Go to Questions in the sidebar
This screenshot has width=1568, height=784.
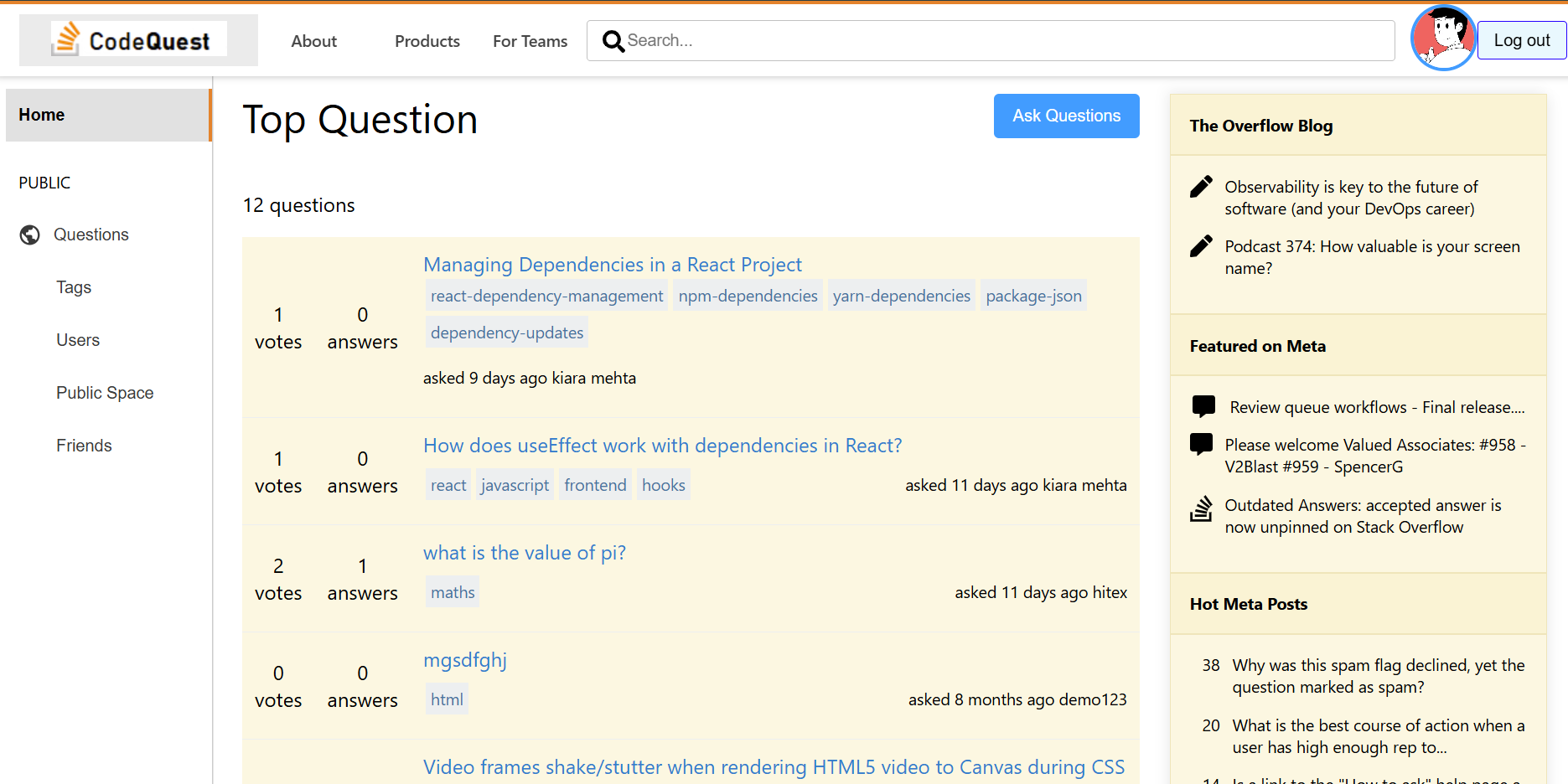(91, 235)
